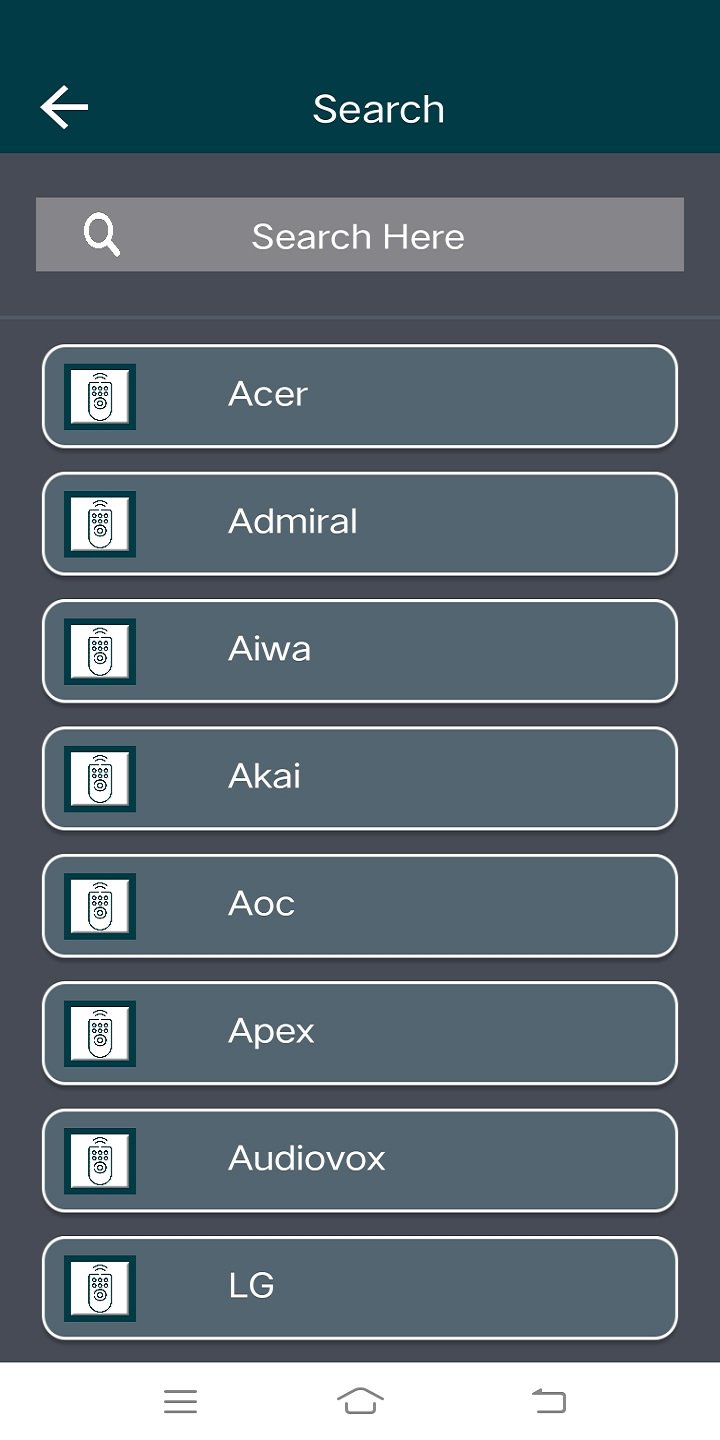Image resolution: width=720 pixels, height=1440 pixels.
Task: Choose the LG brand label
Action: coord(251,1285)
